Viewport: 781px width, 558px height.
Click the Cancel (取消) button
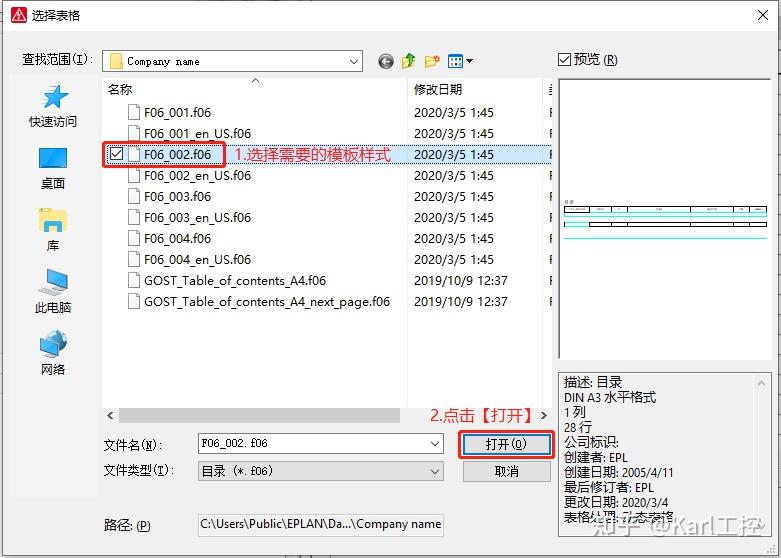click(x=507, y=471)
